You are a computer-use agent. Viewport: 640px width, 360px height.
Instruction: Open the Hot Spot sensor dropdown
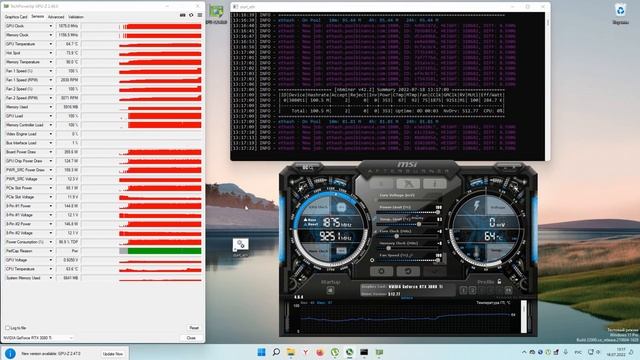(x=51, y=53)
